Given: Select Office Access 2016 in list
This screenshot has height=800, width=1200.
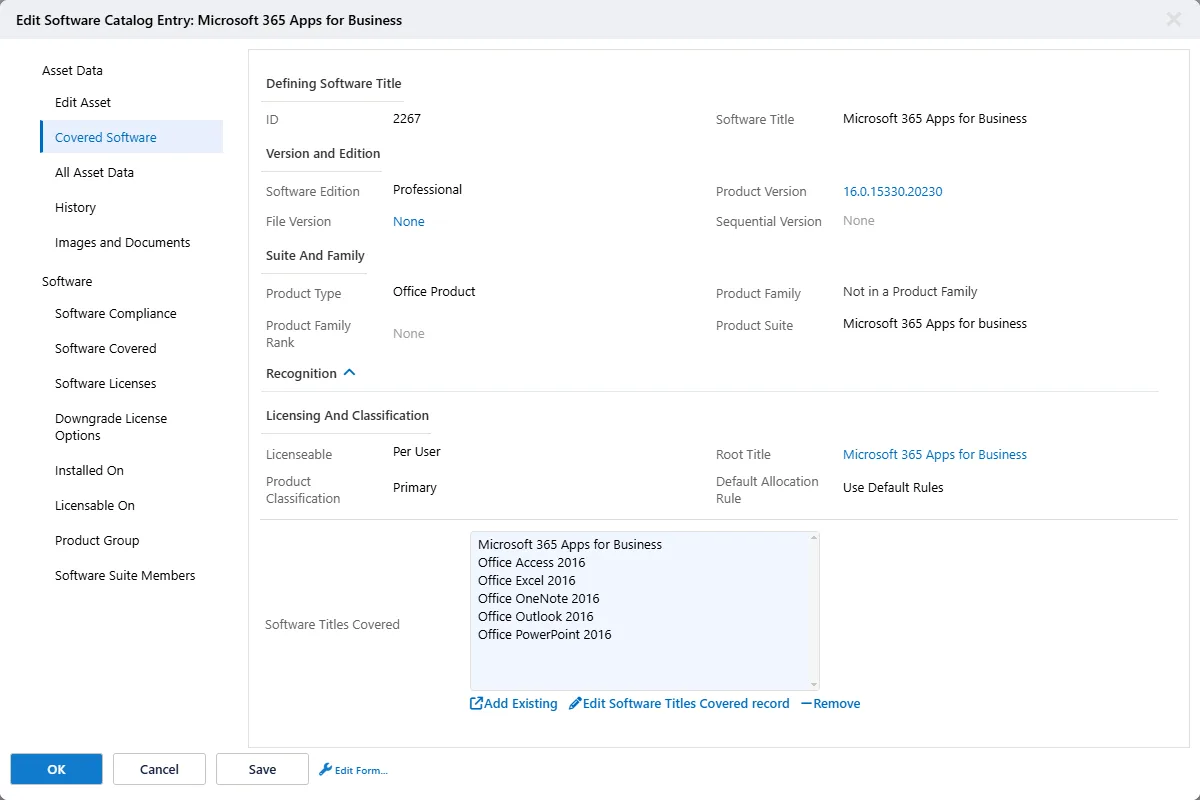Looking at the screenshot, I should [x=532, y=562].
